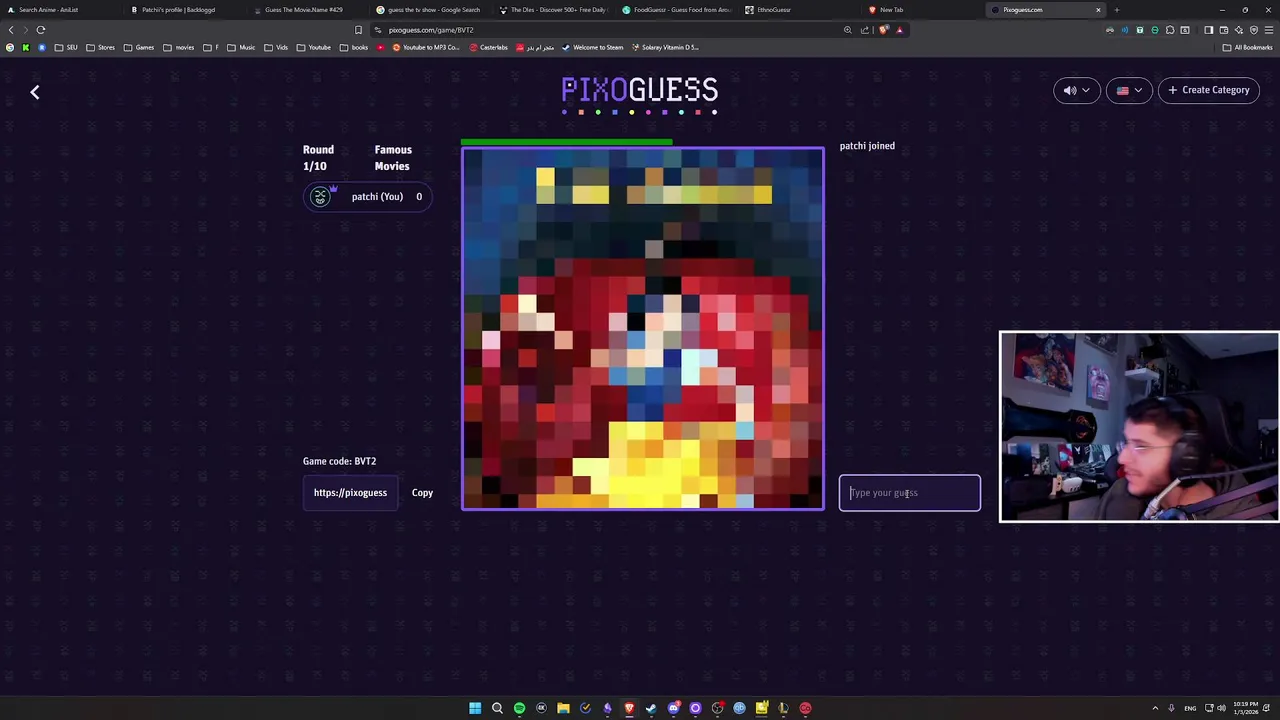Click the Copy game link button
The width and height of the screenshot is (1280, 720).
[x=422, y=492]
